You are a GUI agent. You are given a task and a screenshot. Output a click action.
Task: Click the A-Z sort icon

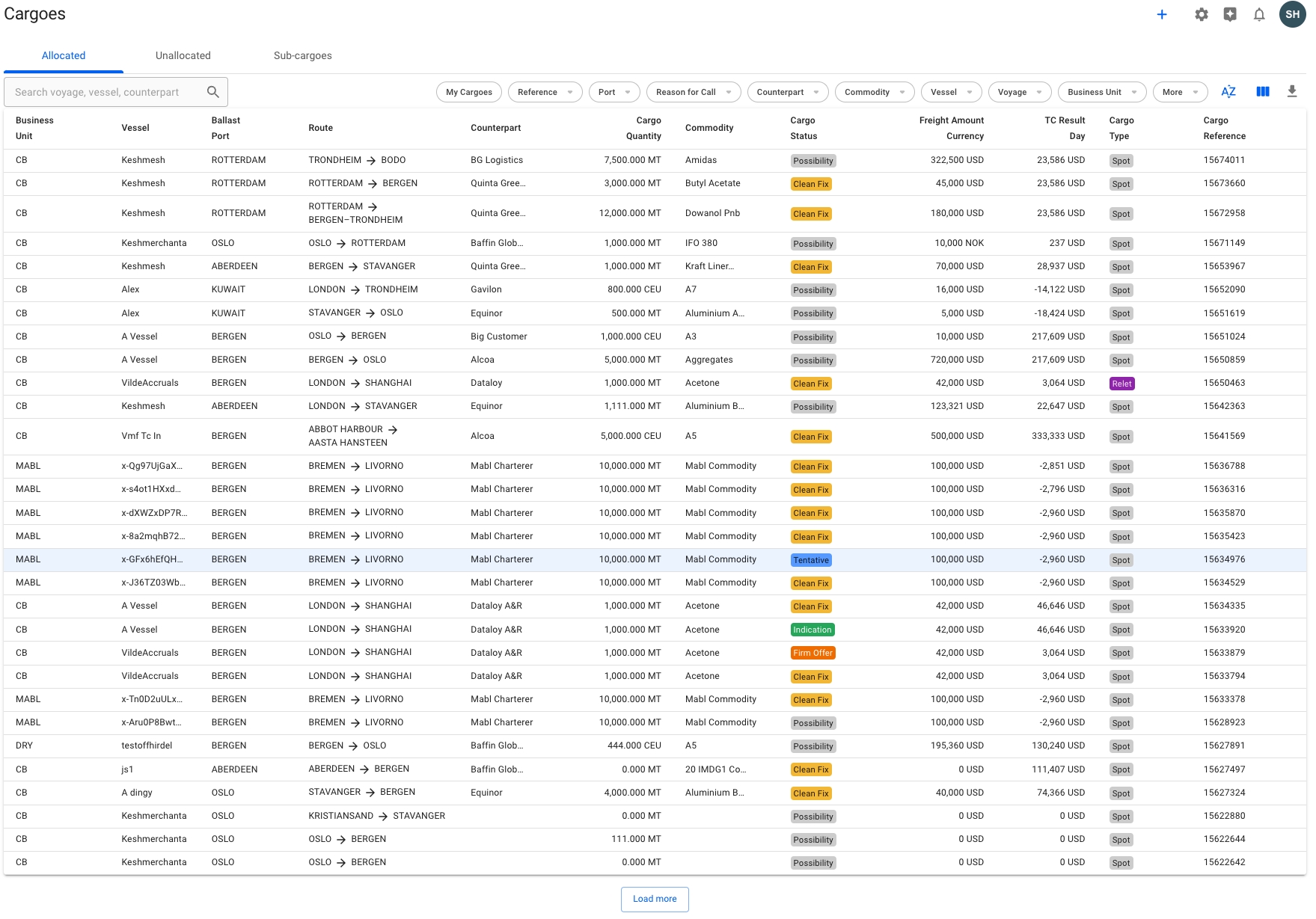1228,92
